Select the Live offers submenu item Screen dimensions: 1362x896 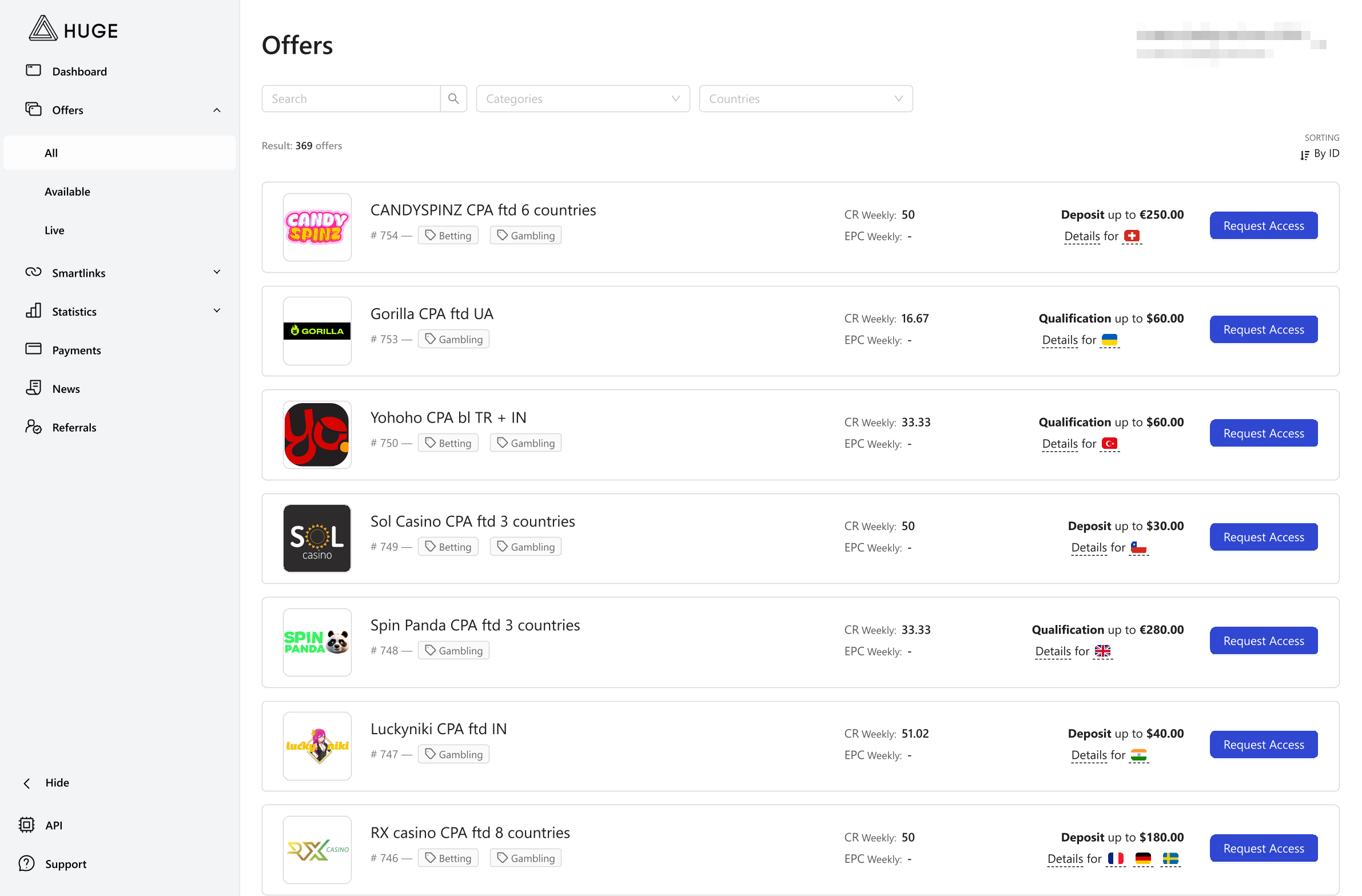[x=54, y=230]
